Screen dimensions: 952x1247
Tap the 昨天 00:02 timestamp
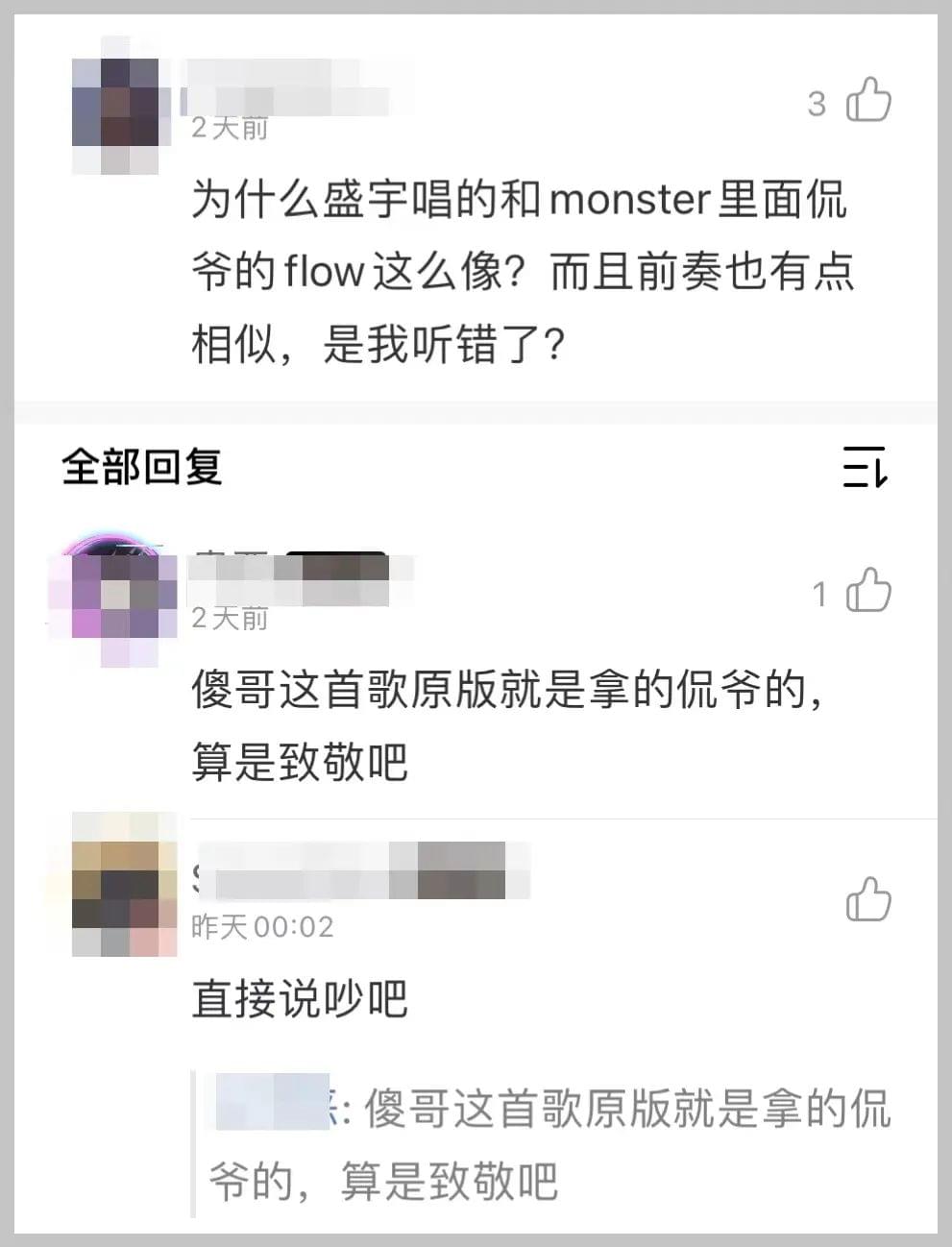(x=262, y=926)
